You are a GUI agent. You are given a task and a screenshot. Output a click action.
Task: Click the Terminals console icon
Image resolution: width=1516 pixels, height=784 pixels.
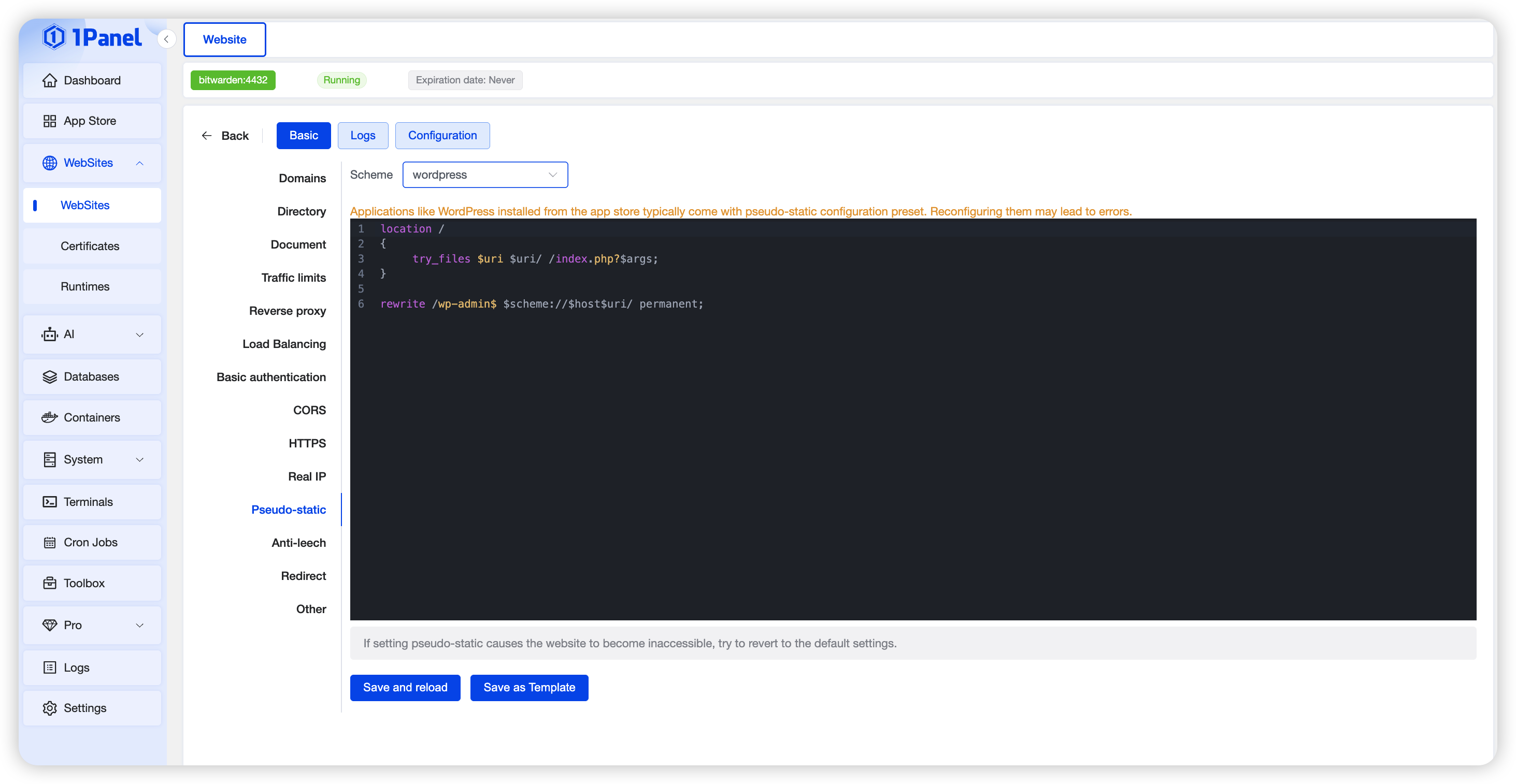49,502
